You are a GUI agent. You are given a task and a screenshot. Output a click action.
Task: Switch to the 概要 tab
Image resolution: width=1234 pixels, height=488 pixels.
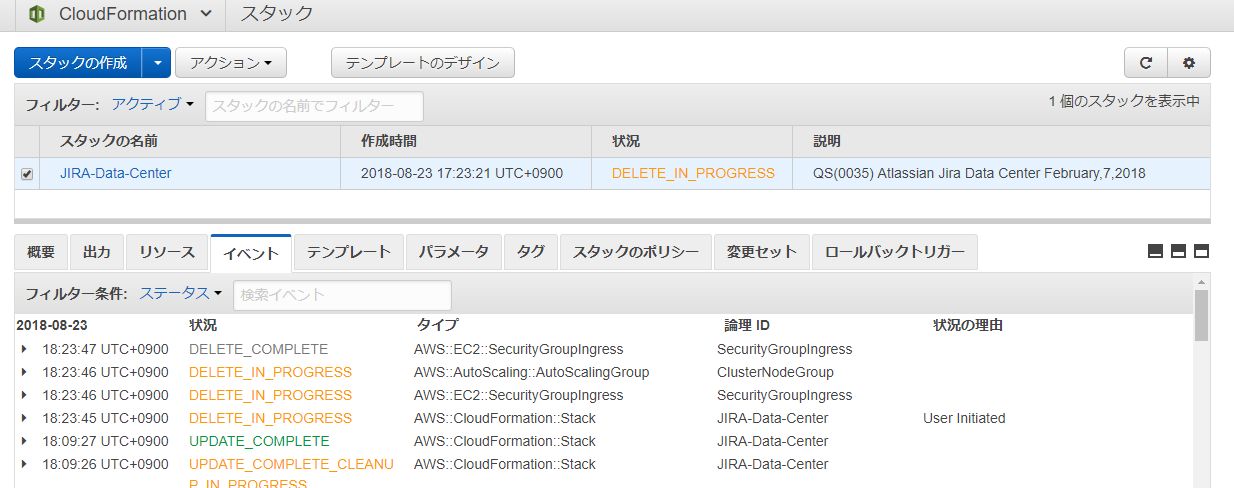41,252
